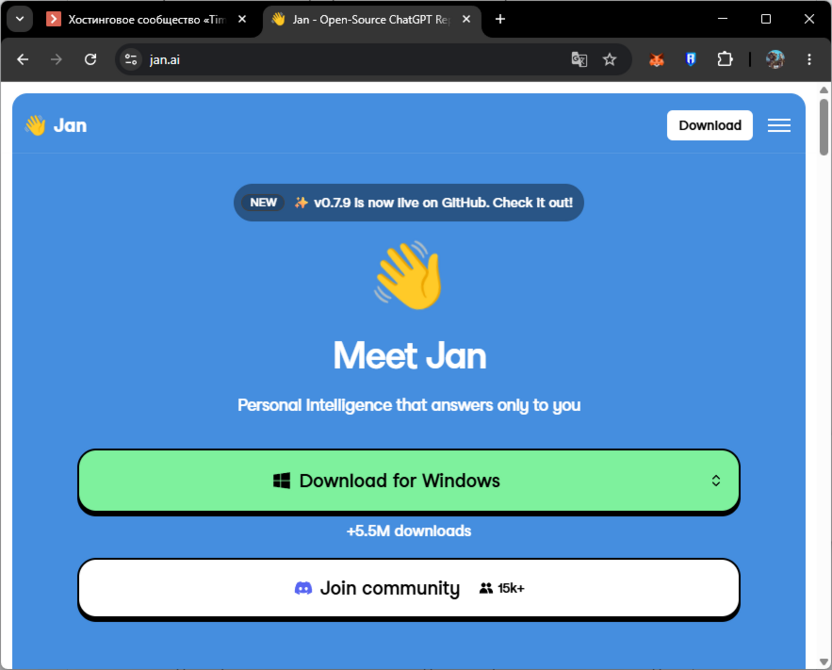Open the hamburger menu on Jan site
This screenshot has height=670, width=832.
coord(779,125)
